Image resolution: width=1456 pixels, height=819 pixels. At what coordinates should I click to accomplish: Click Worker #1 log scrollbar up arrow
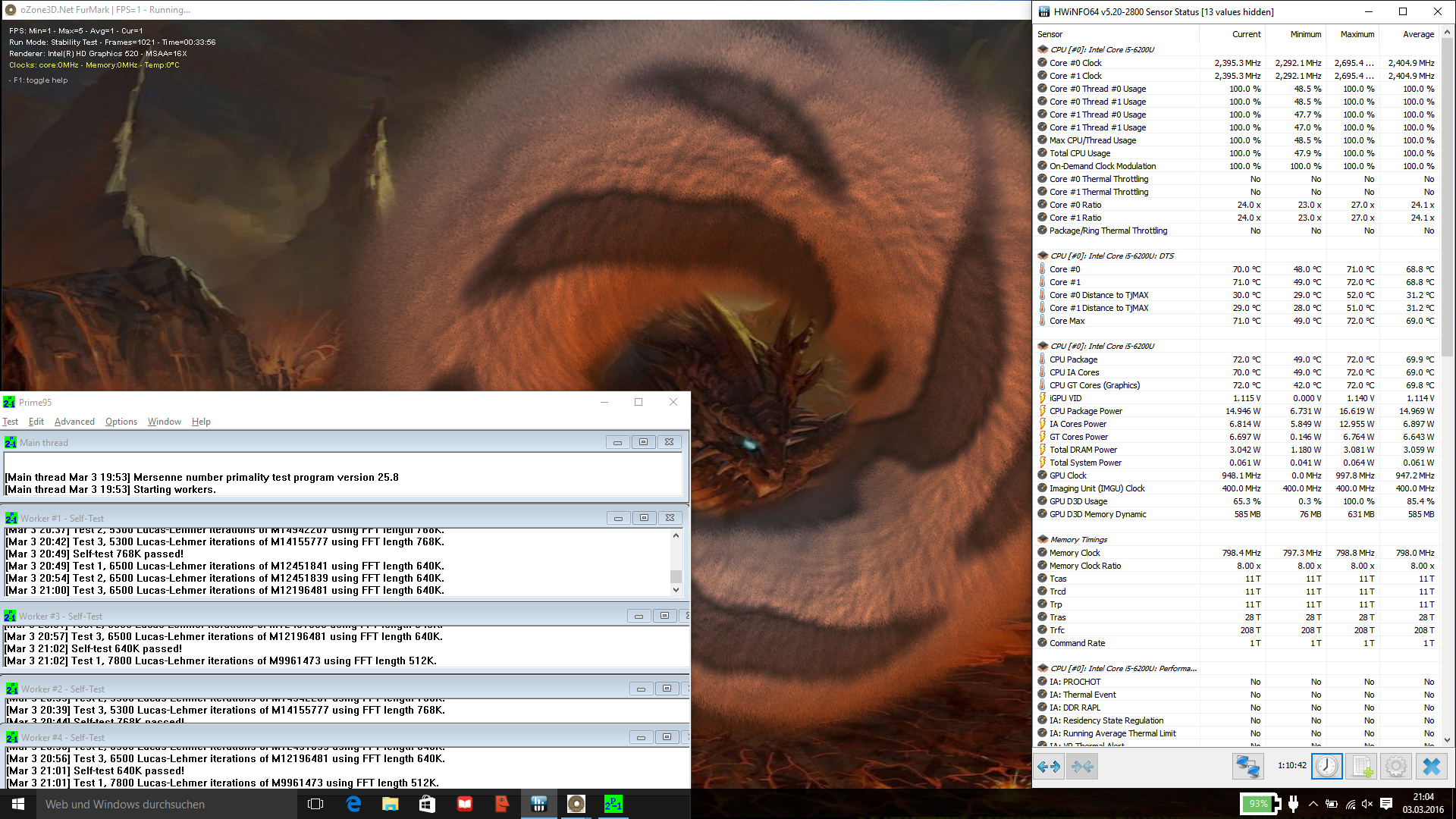tap(676, 535)
